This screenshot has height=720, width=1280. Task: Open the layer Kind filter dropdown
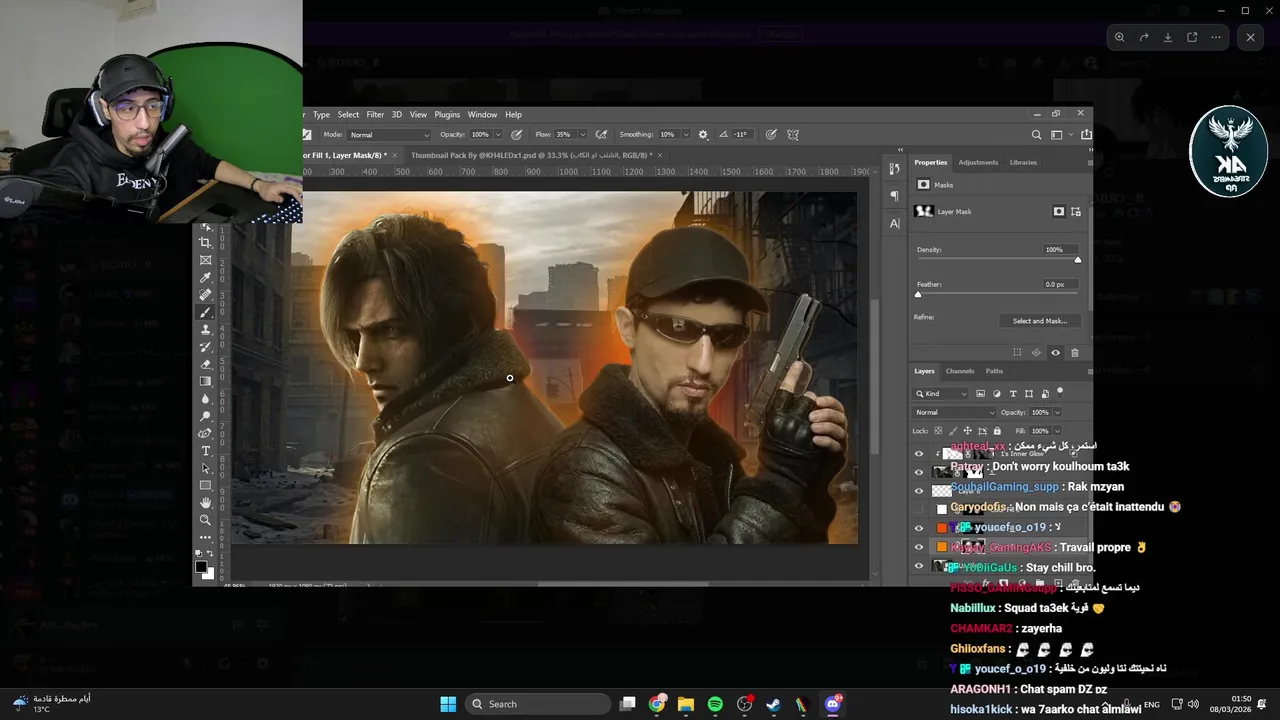940,394
